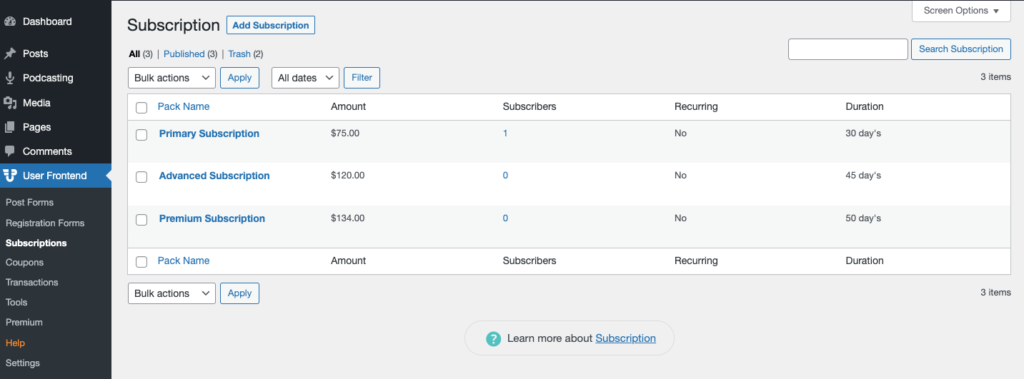Open the top Bulk actions dropdown
The width and height of the screenshot is (1024, 379).
(172, 78)
